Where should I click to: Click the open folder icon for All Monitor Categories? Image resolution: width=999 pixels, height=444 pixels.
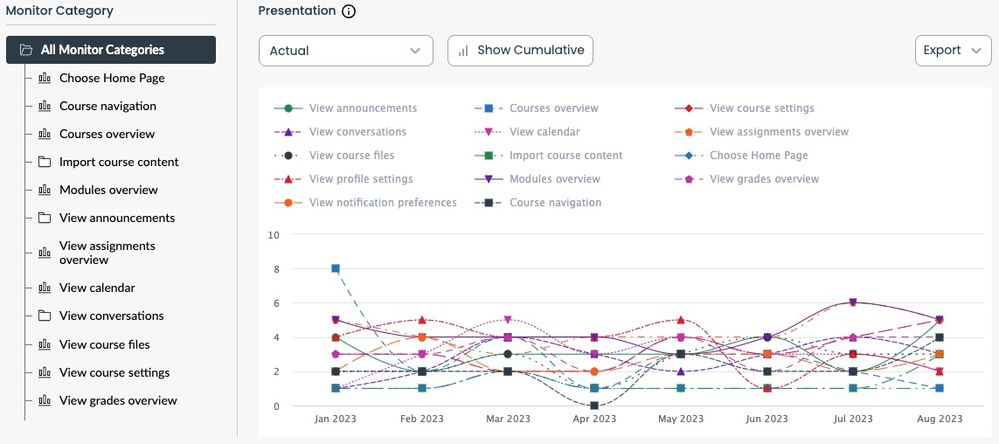point(25,50)
